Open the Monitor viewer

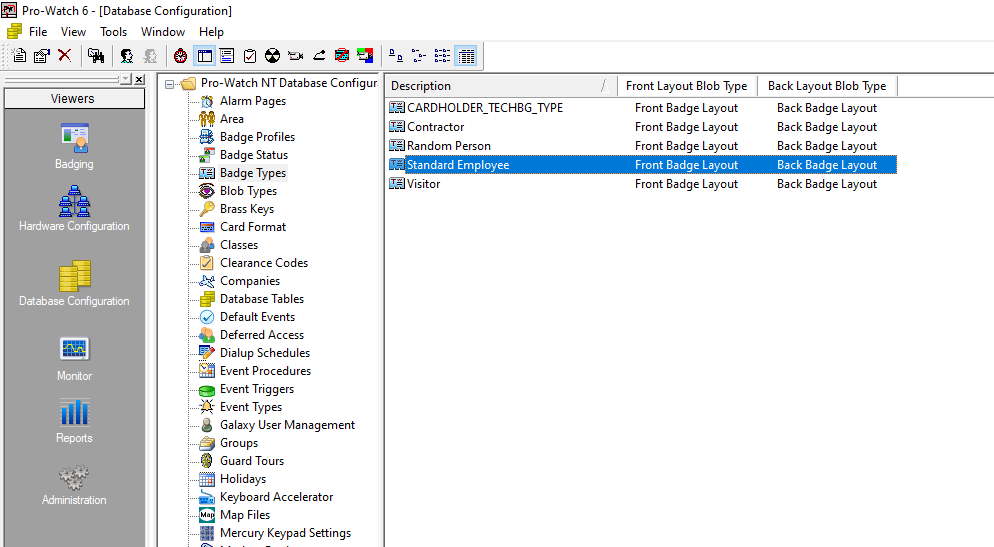tap(74, 358)
